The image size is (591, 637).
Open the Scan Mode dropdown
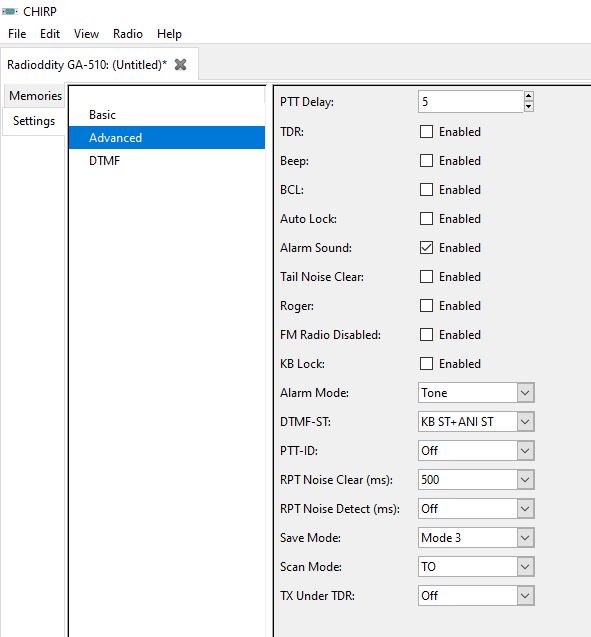[x=476, y=567]
